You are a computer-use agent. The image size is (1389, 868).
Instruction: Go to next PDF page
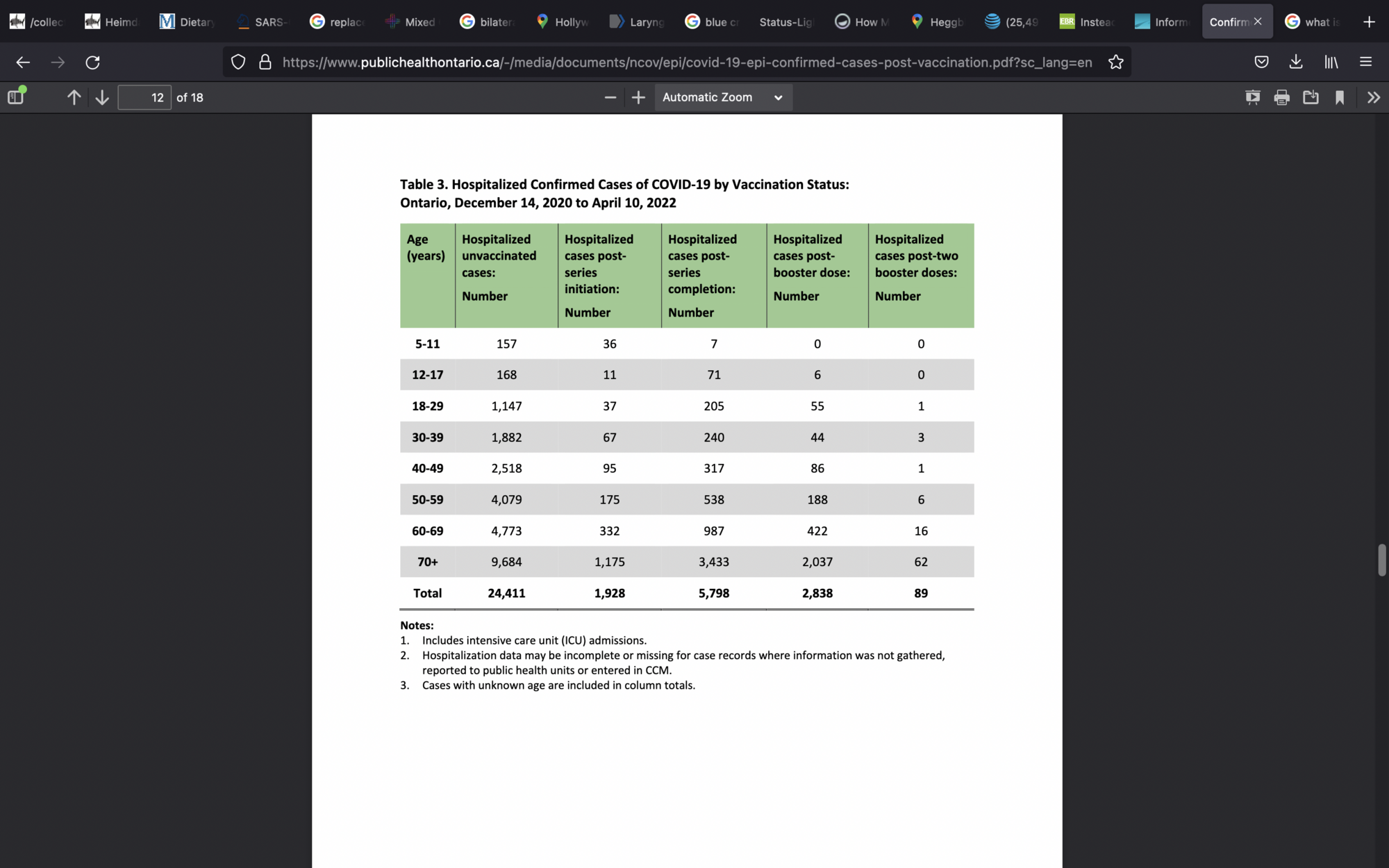pos(102,97)
